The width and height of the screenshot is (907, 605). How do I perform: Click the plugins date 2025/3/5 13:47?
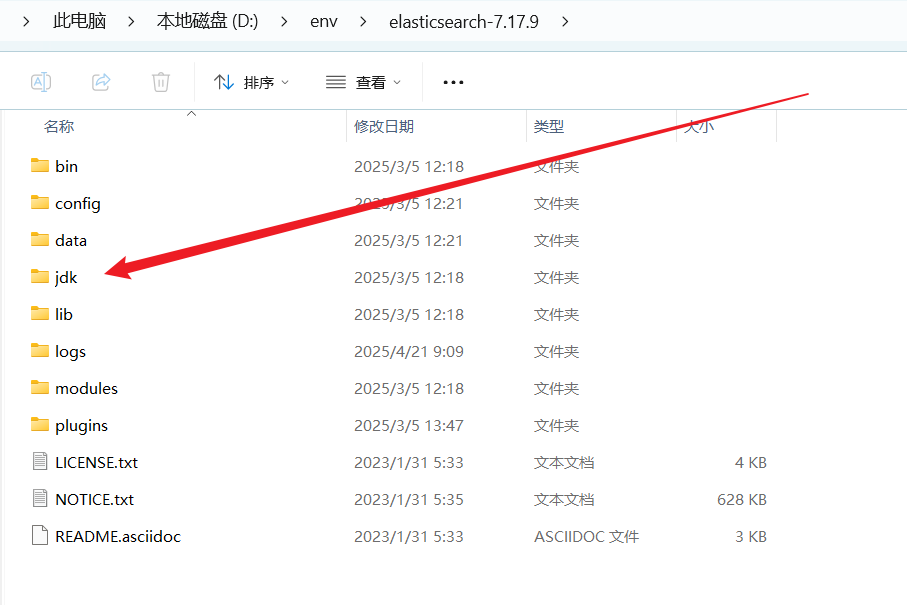(408, 426)
